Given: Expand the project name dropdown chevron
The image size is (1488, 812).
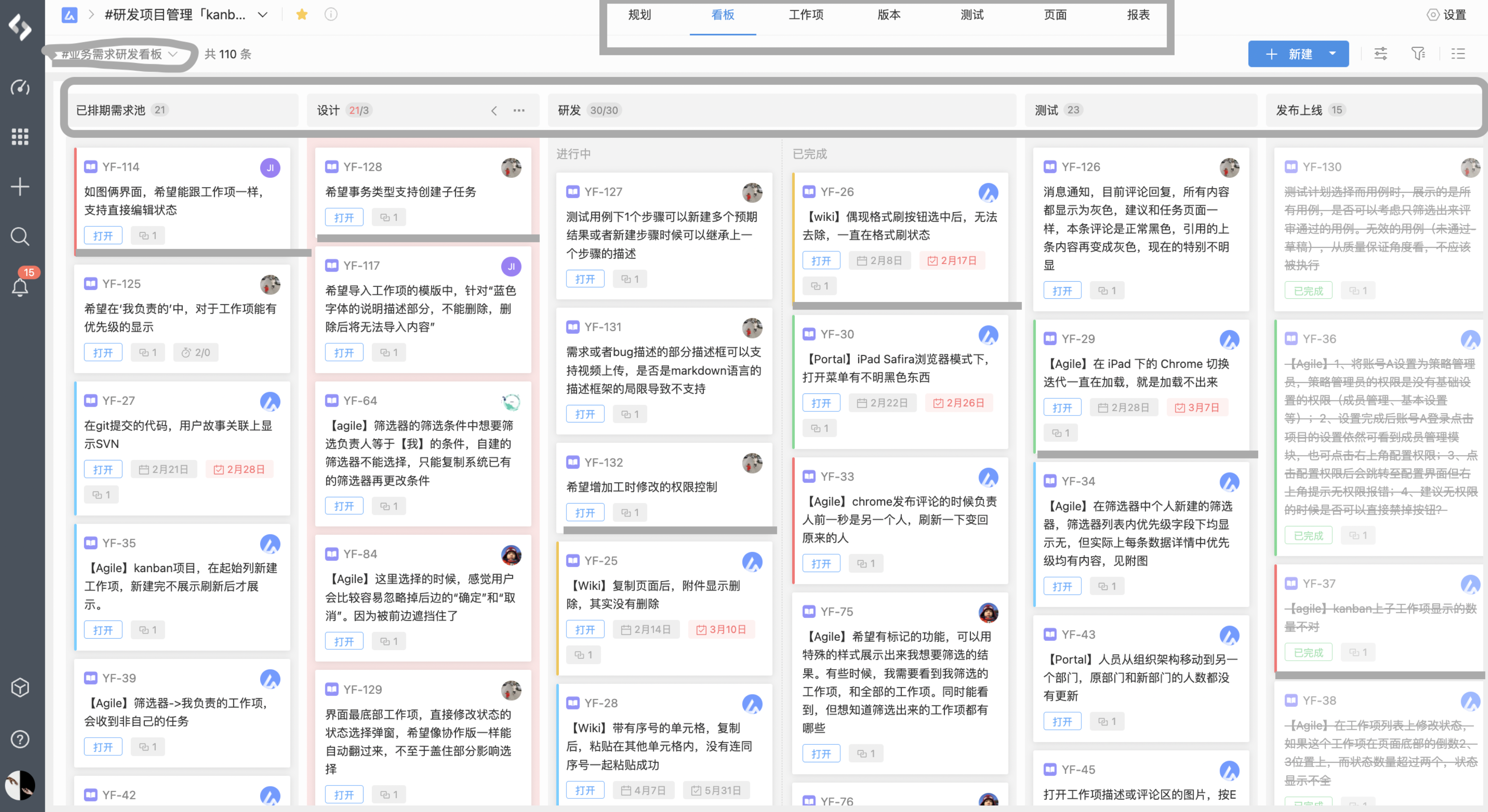Looking at the screenshot, I should 263,15.
